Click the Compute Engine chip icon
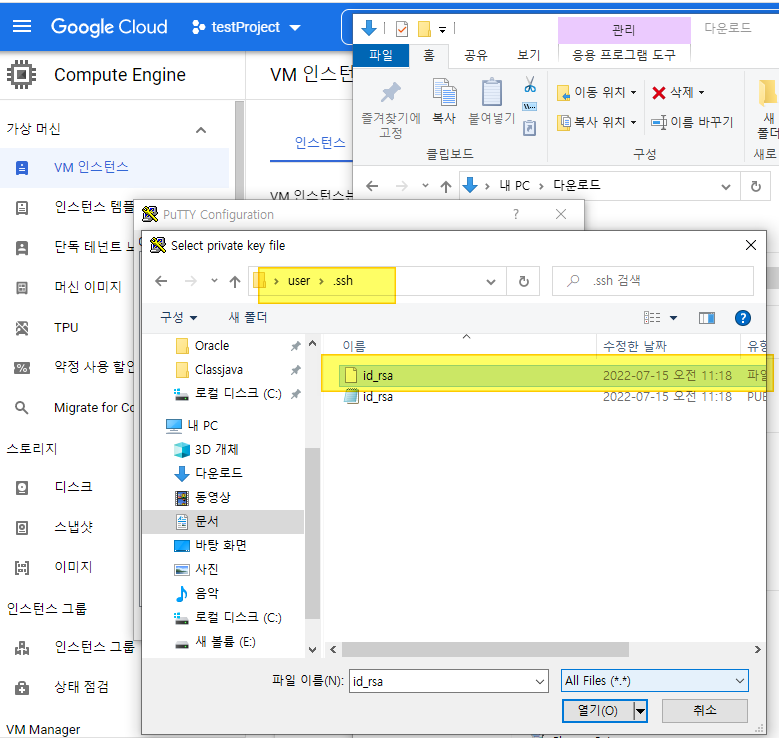Viewport: 779px width, 738px height. [x=21, y=75]
